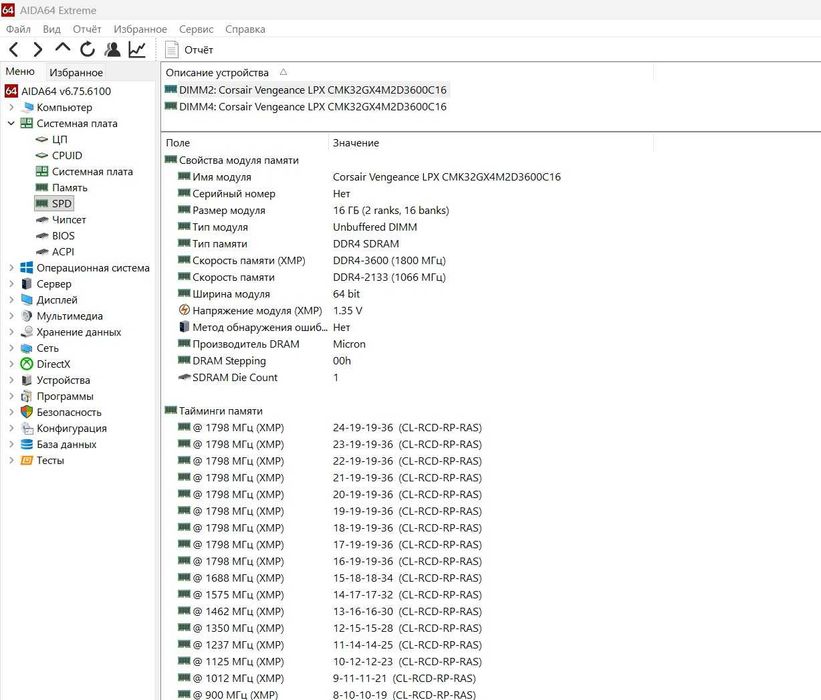Click the Метод обнаружения ошибок row icon
The width and height of the screenshot is (821, 700).
coord(184,327)
